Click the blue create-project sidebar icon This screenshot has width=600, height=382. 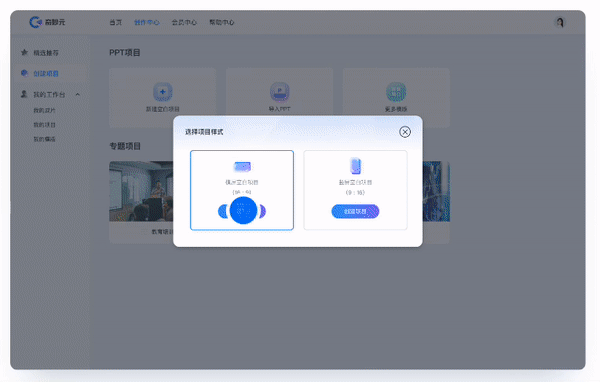(x=24, y=73)
